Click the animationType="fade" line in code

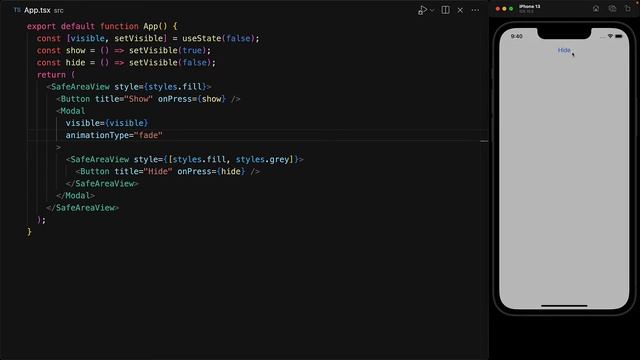pos(114,135)
